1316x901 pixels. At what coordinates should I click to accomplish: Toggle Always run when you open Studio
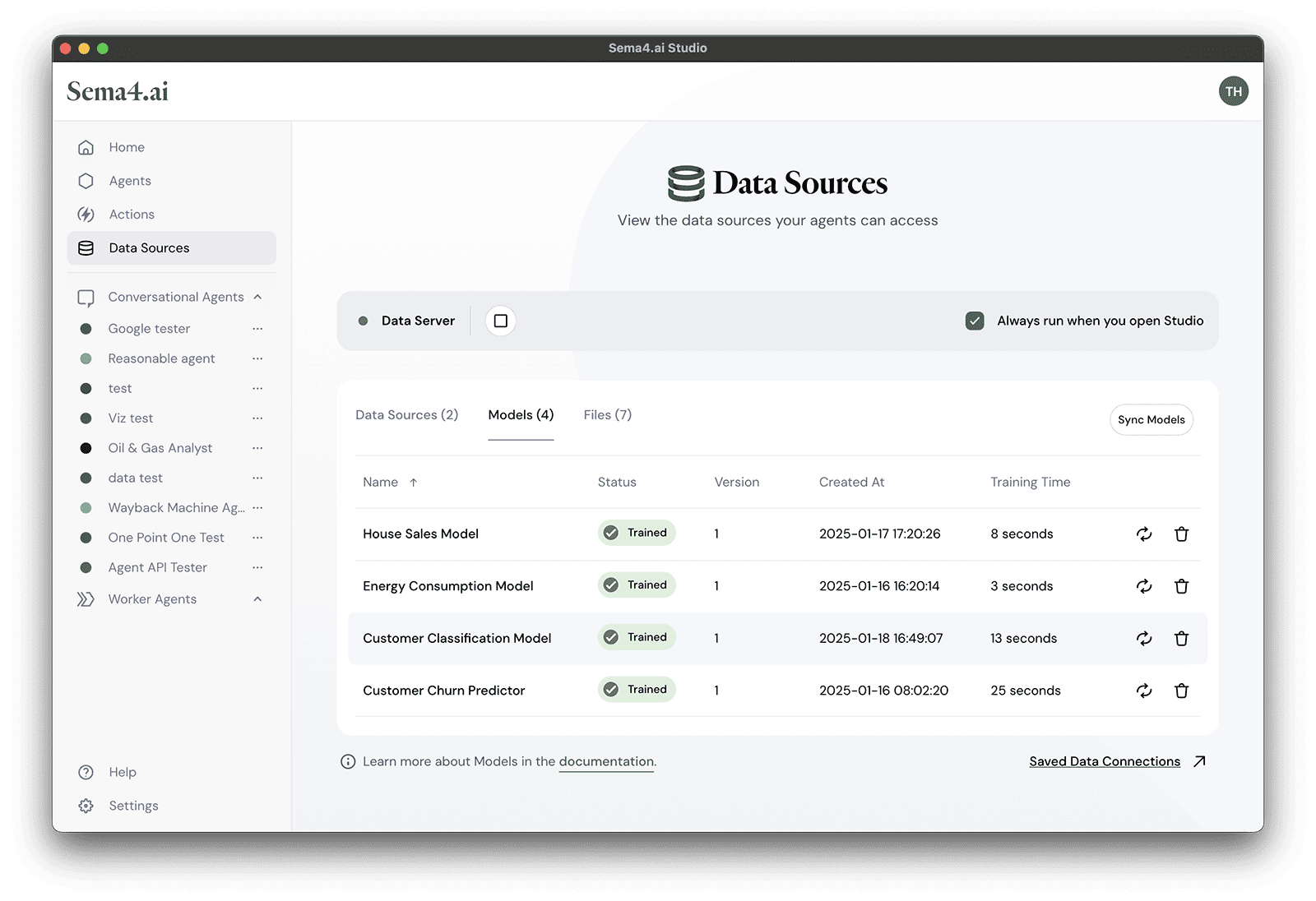[x=975, y=321]
